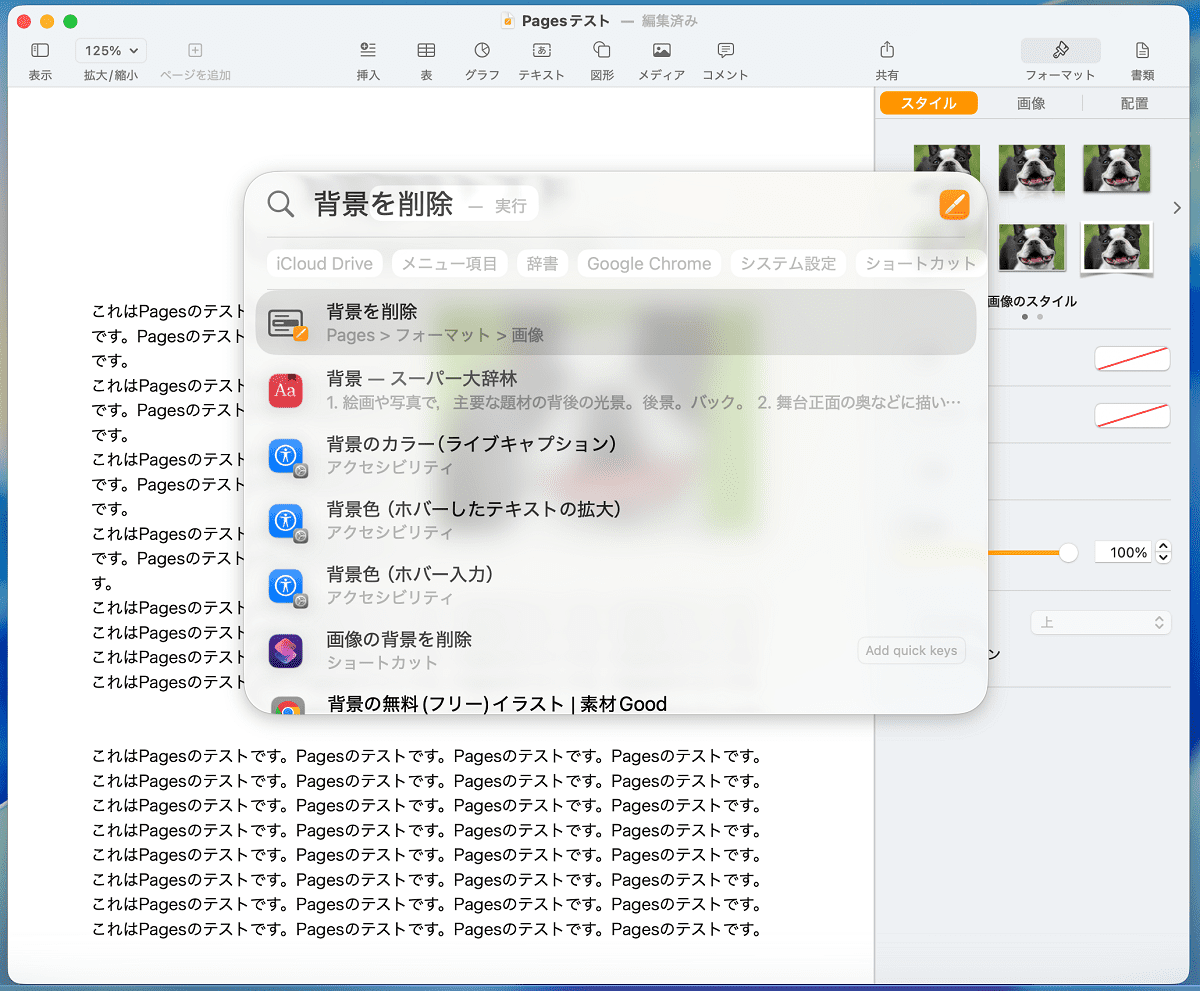
Task: Select the bottom-right dog style with white frame
Action: [1116, 247]
